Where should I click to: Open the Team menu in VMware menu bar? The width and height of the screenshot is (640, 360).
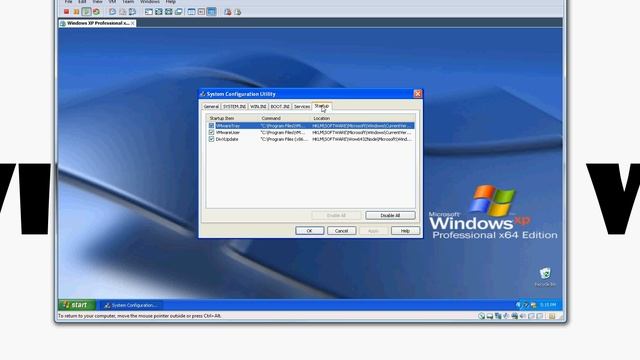(x=128, y=2)
